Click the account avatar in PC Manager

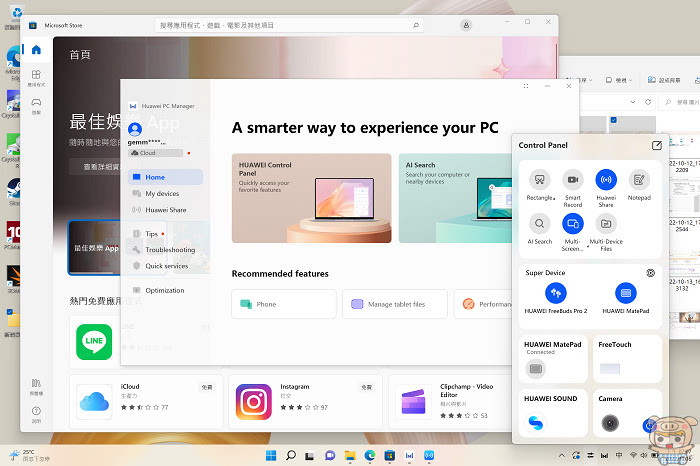click(135, 129)
